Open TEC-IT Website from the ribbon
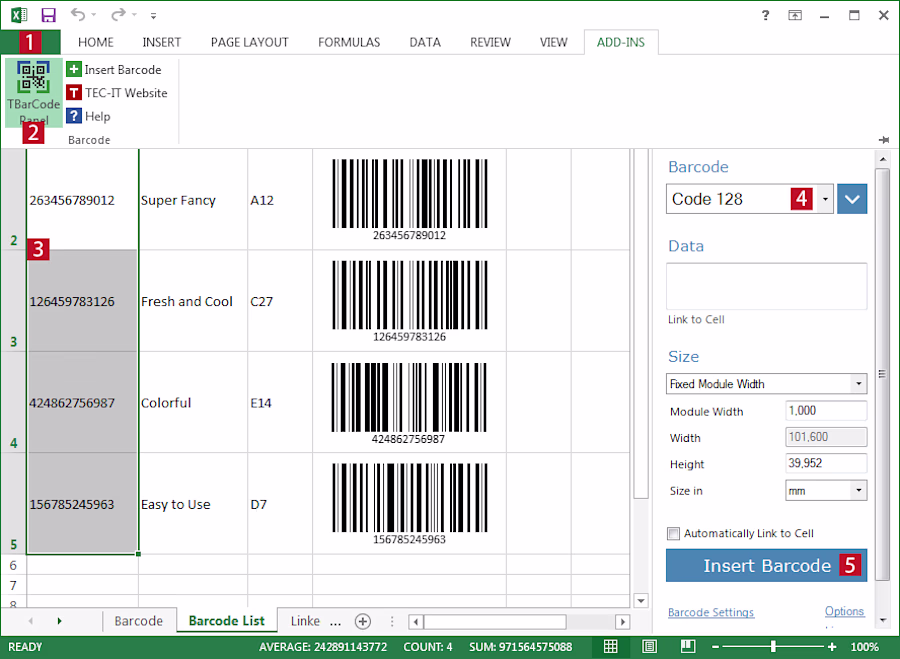The width and height of the screenshot is (900, 659). click(117, 93)
